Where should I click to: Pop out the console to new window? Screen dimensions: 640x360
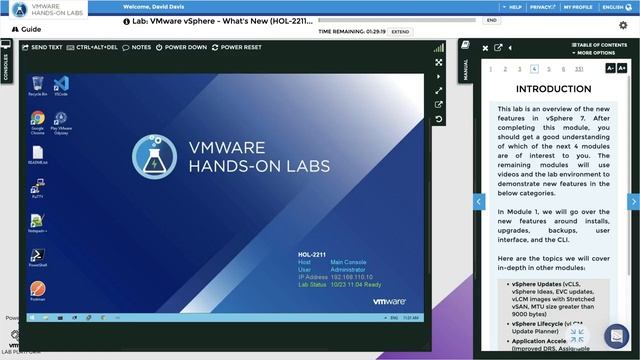439,105
